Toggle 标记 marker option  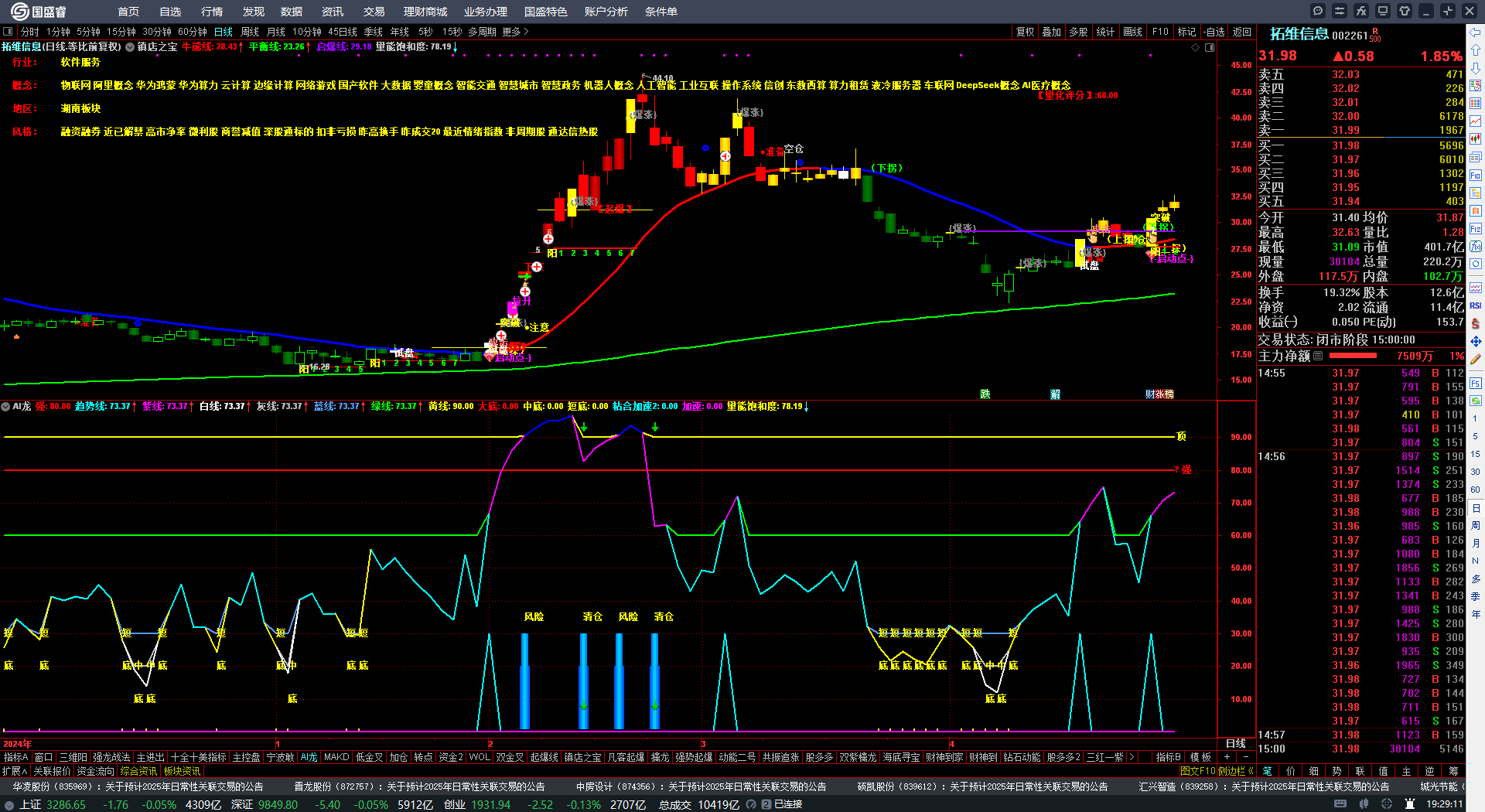coord(1186,32)
